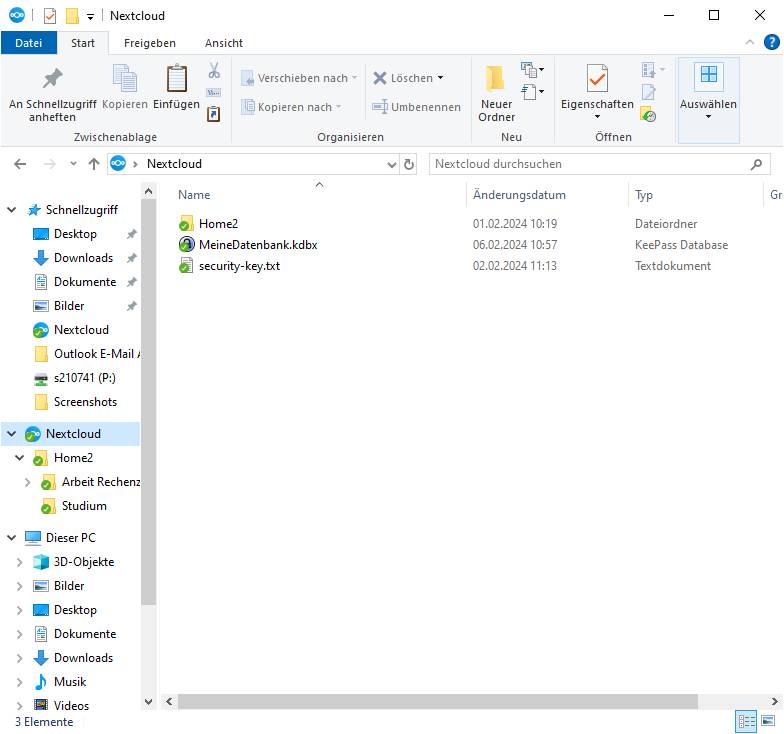
Task: Select the MeineDatenbank.kdbx file
Action: coord(248,244)
